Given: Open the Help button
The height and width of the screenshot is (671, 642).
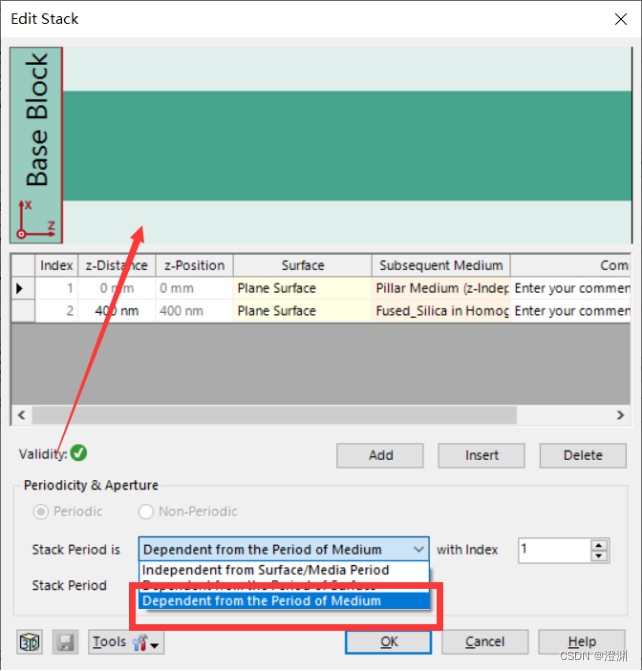Looking at the screenshot, I should pyautogui.click(x=582, y=642).
